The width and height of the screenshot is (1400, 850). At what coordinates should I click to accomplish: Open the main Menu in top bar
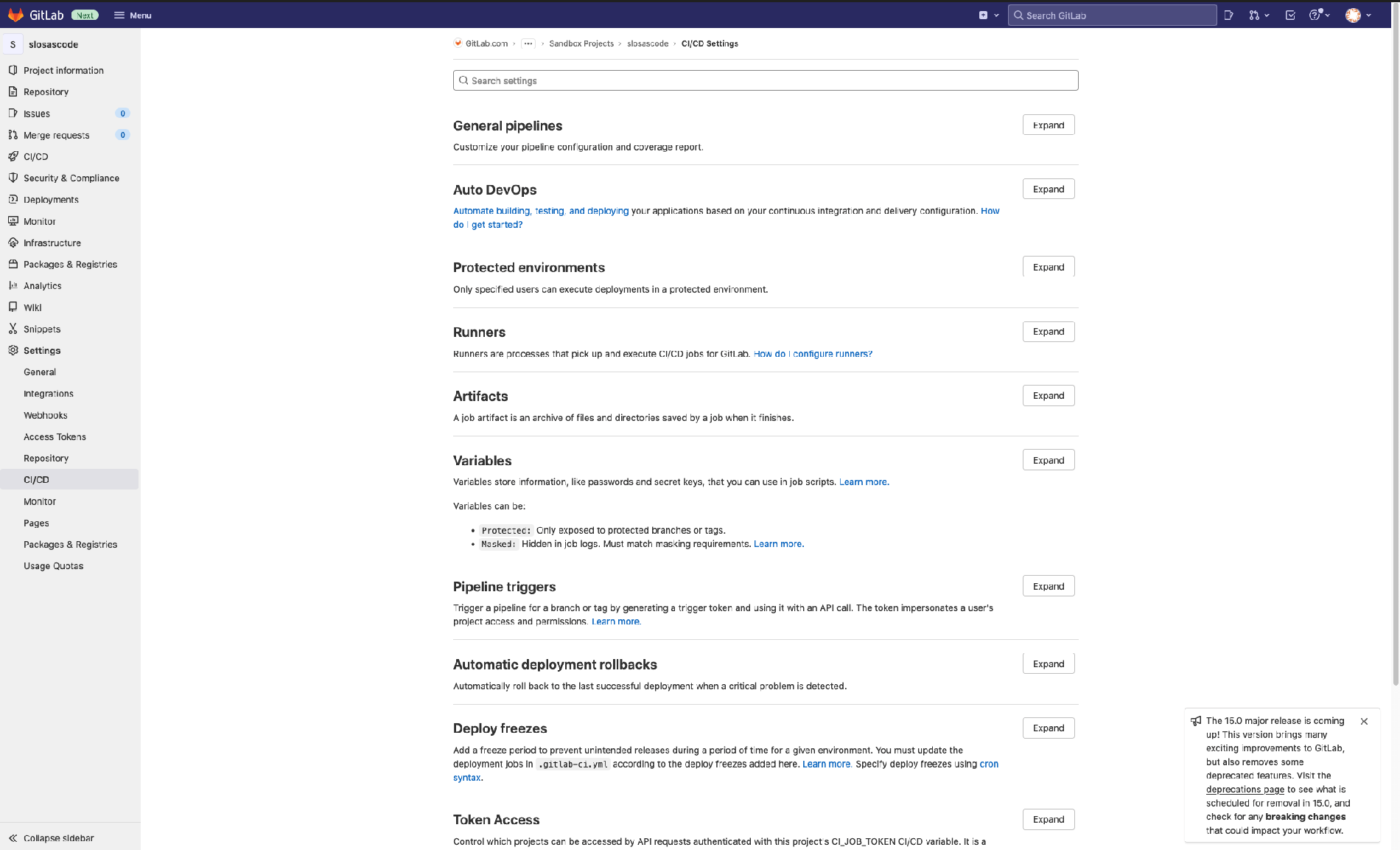(133, 15)
